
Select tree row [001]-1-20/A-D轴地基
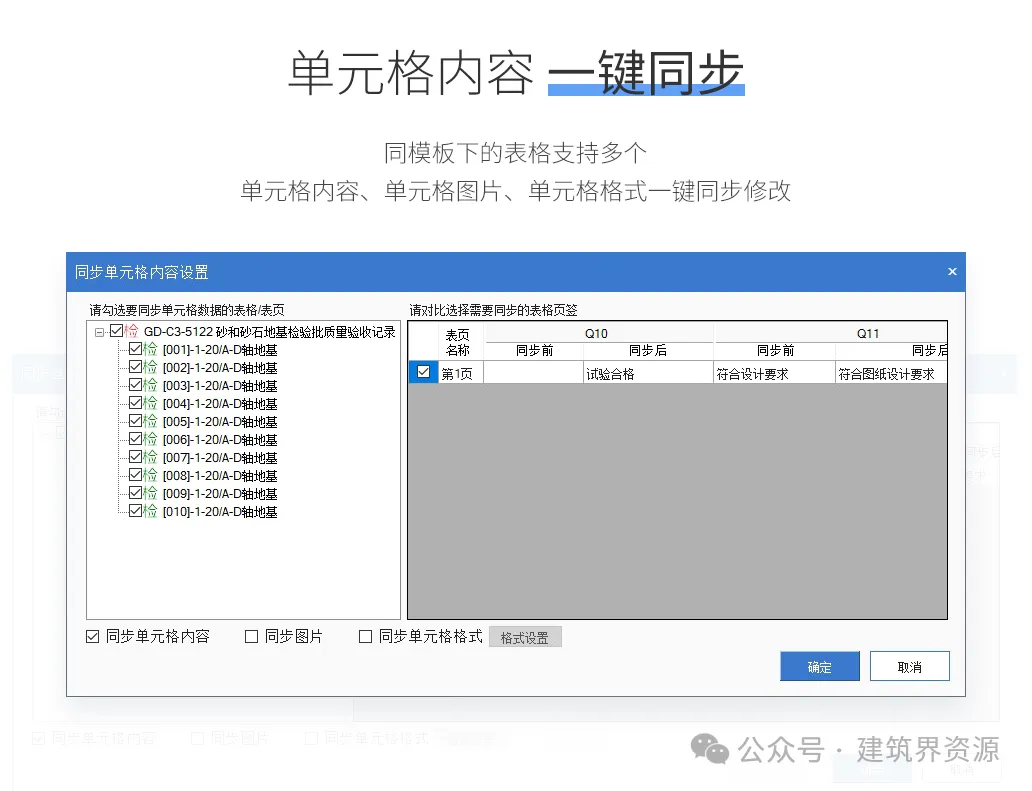(x=220, y=350)
